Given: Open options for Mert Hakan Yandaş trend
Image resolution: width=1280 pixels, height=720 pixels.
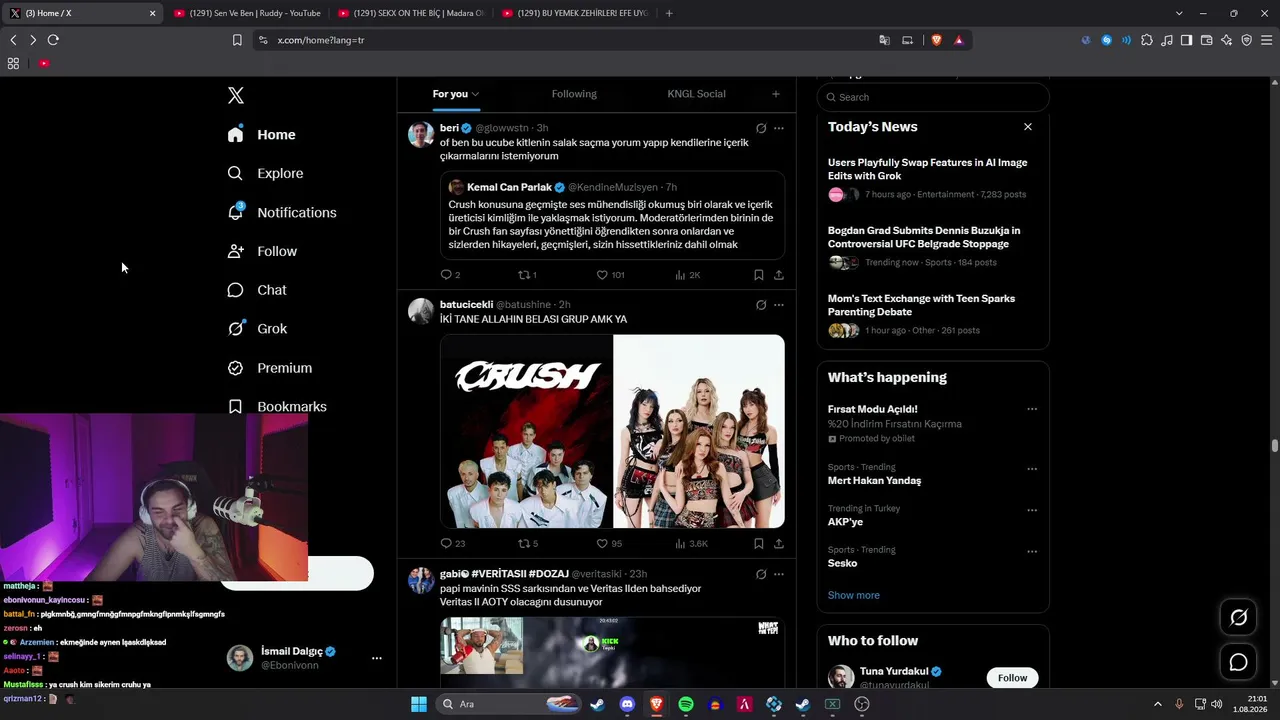Looking at the screenshot, I should pos(1032,469).
